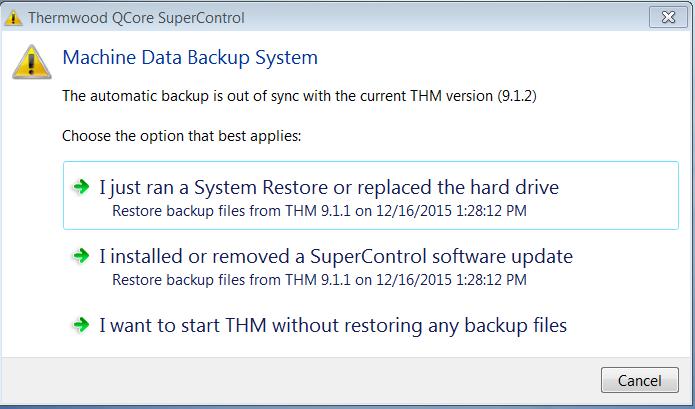695x409 pixels.
Task: Click the small warning icon in title bar
Action: (13, 18)
